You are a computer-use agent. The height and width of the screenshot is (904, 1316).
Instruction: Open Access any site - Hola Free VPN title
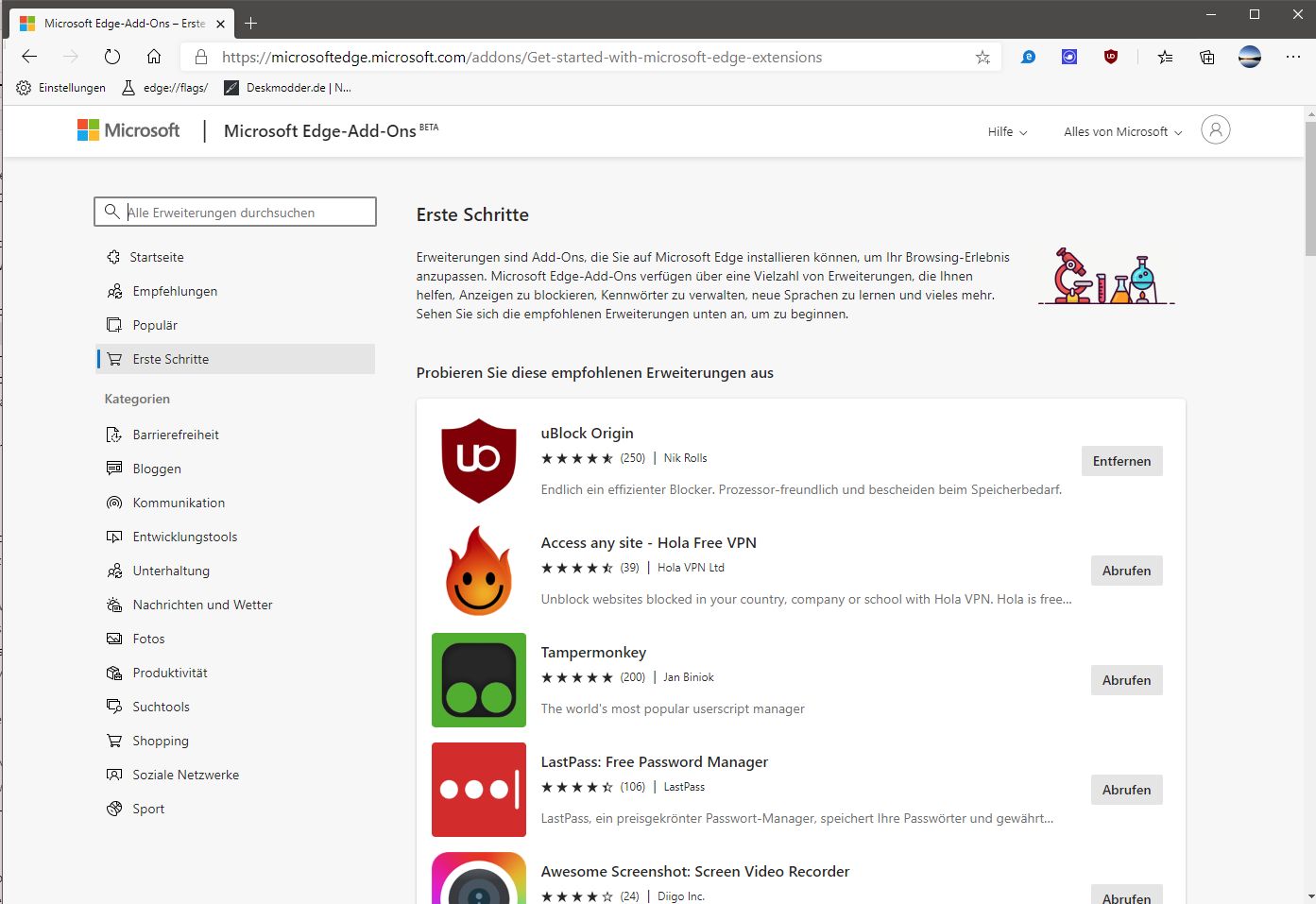tap(648, 542)
